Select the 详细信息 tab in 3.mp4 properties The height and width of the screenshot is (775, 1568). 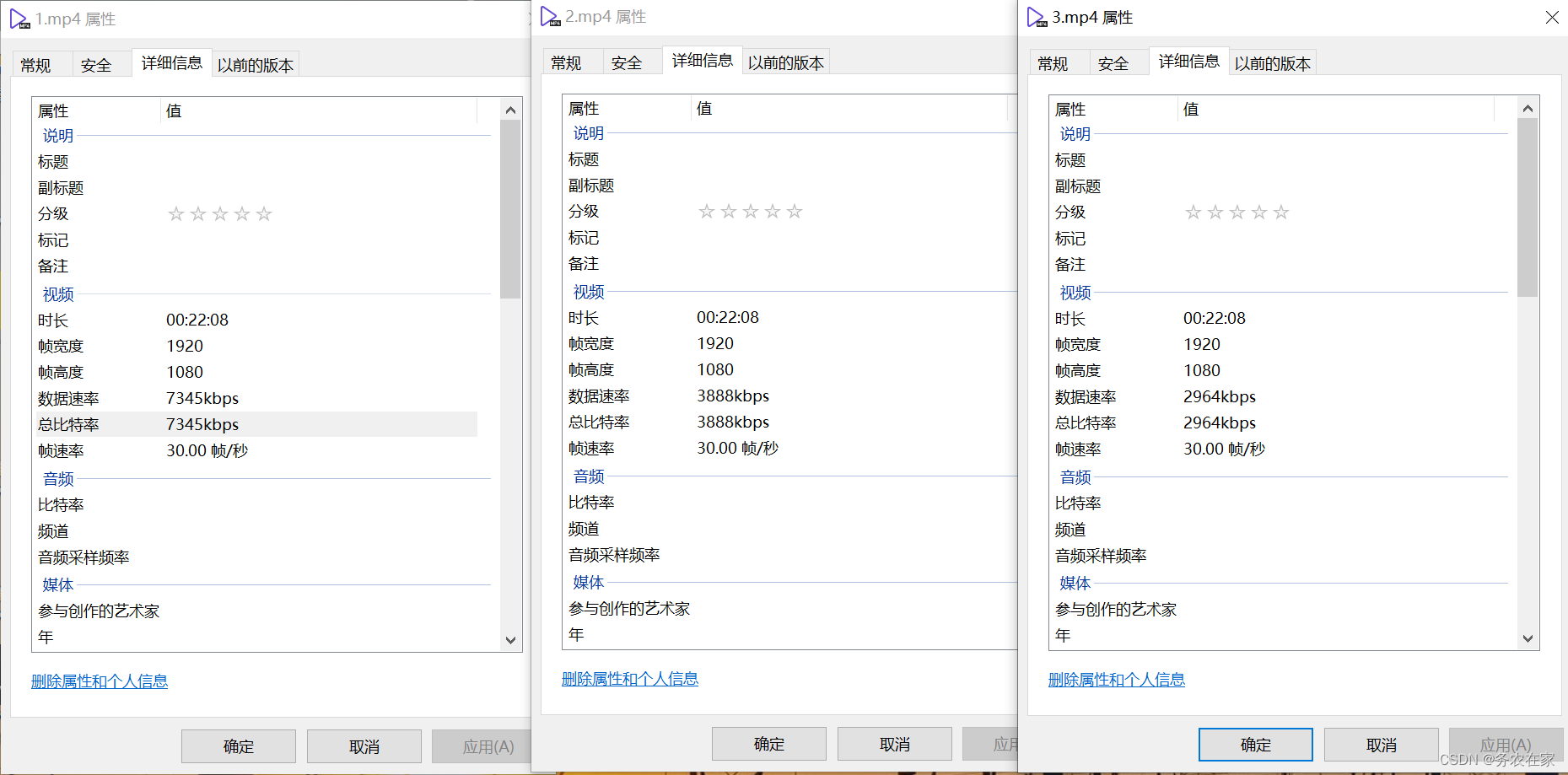pyautogui.click(x=1189, y=62)
